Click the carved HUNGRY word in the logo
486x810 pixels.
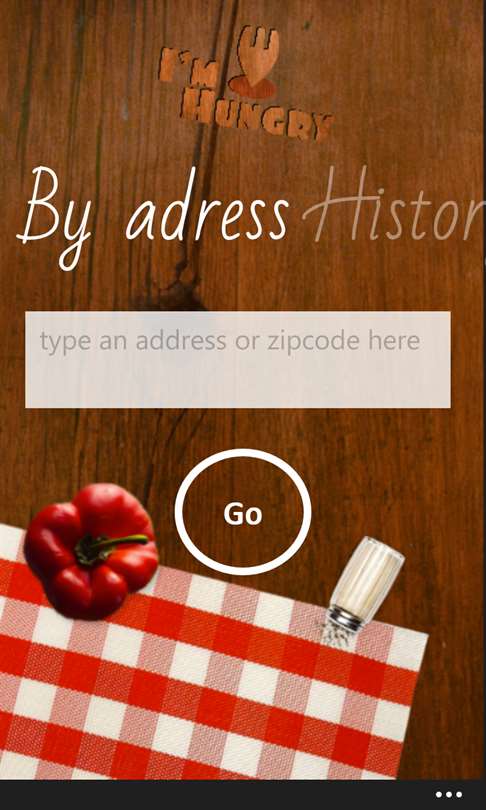(x=257, y=117)
